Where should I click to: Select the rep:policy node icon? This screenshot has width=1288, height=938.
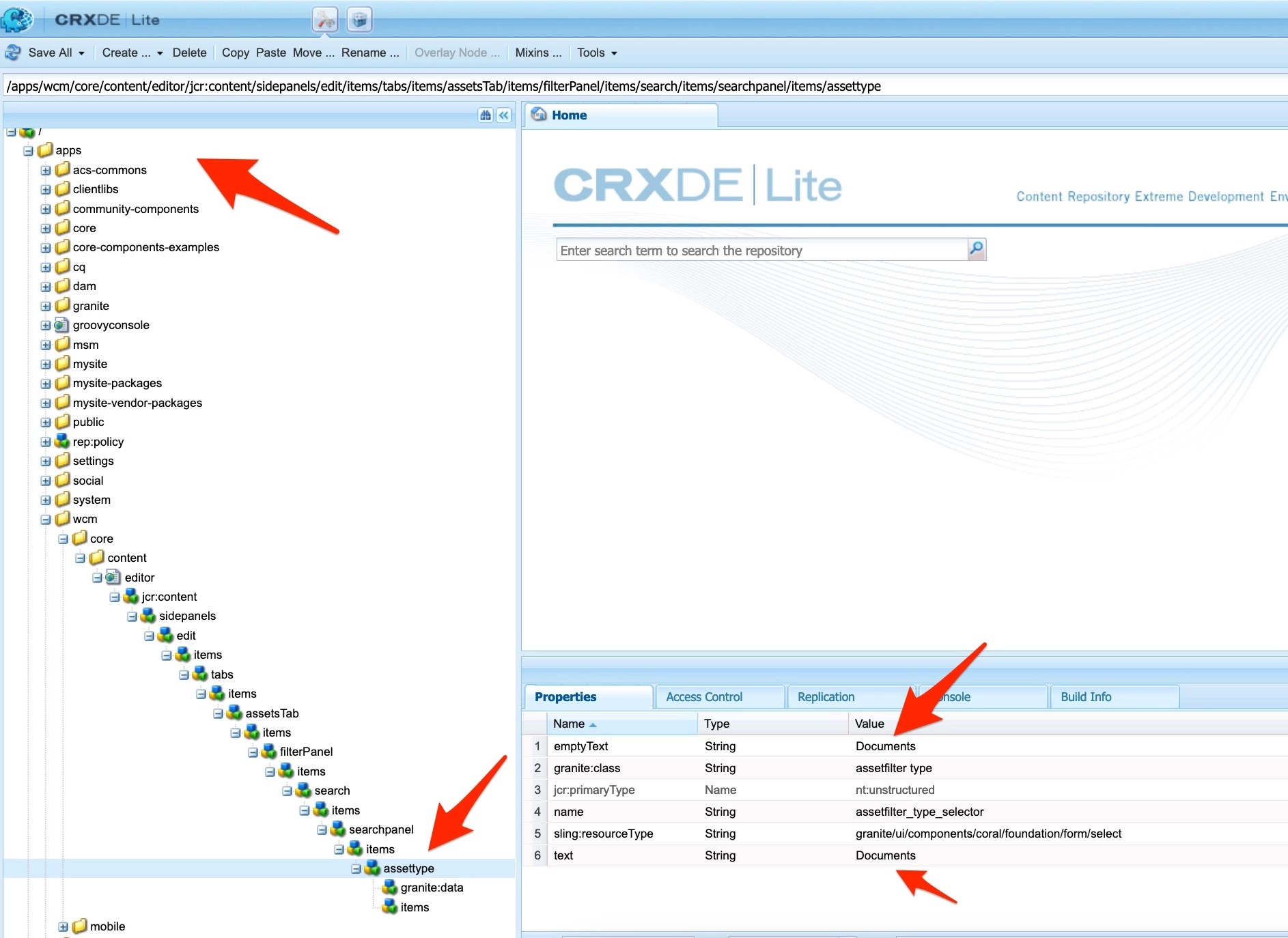[62, 441]
